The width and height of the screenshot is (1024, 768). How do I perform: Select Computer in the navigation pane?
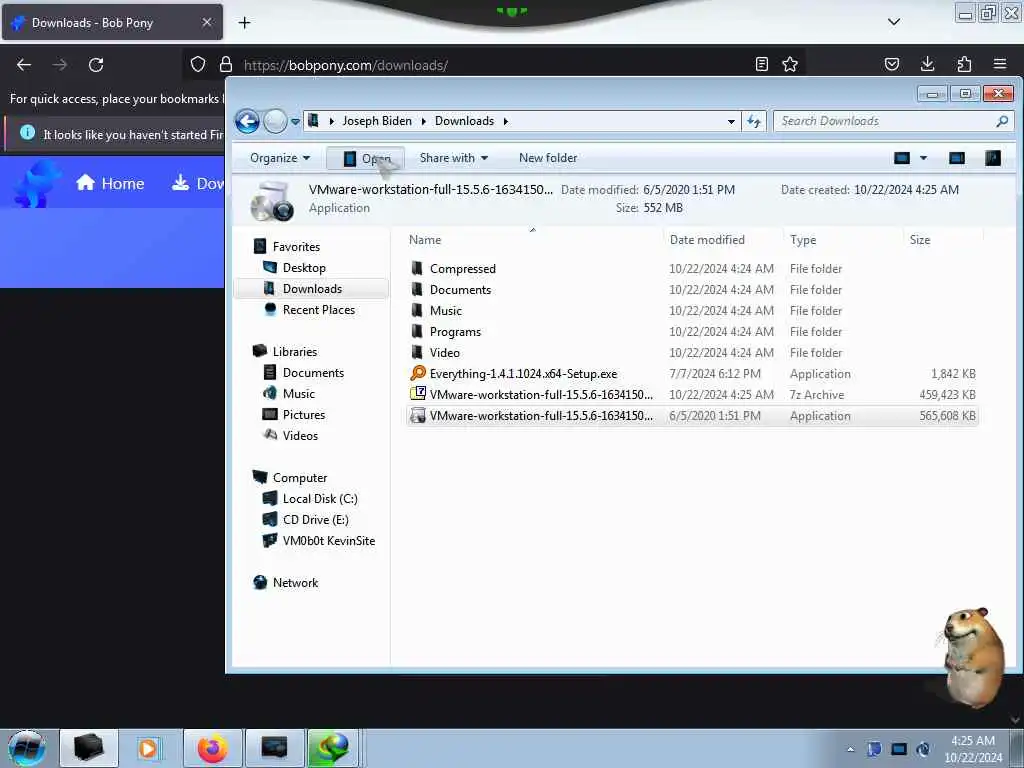click(300, 477)
